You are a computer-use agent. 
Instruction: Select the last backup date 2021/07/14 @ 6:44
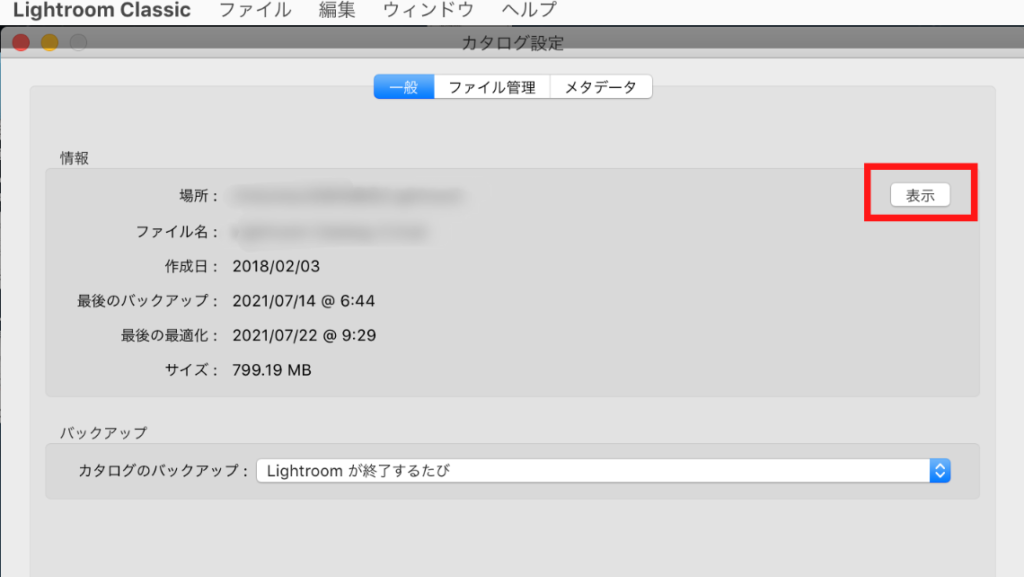304,301
